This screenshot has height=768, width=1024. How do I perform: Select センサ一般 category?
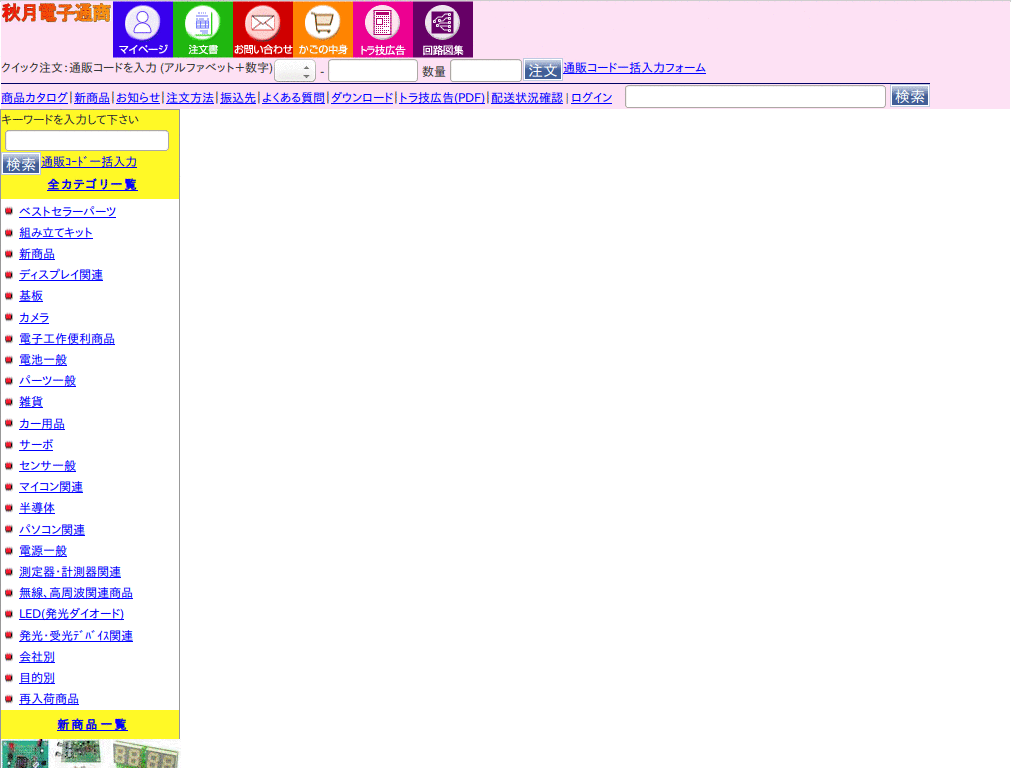pyautogui.click(x=48, y=466)
